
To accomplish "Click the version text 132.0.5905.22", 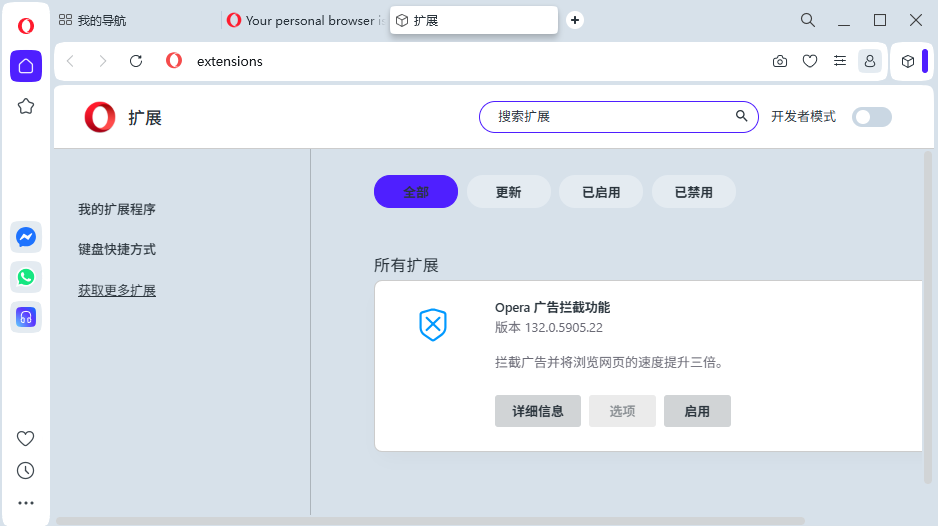I will coord(564,327).
